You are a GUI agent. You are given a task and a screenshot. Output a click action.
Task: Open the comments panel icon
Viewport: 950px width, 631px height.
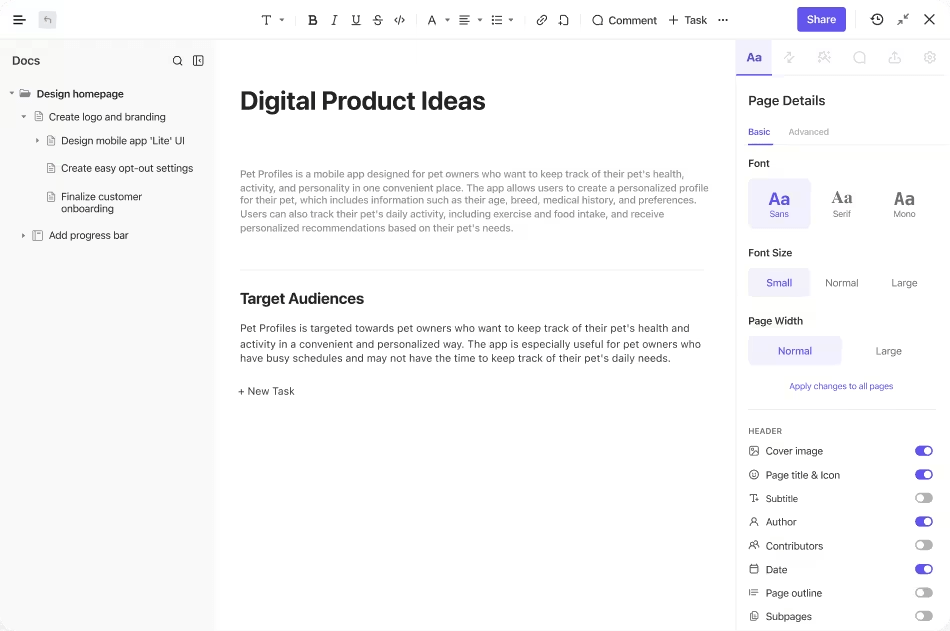[859, 58]
